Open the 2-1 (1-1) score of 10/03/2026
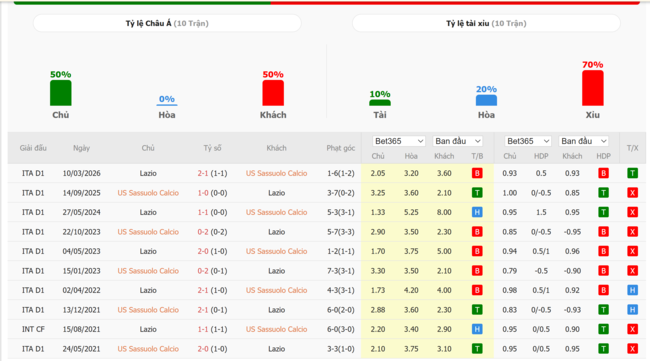Image resolution: width=650 pixels, height=361 pixels. pos(212,173)
